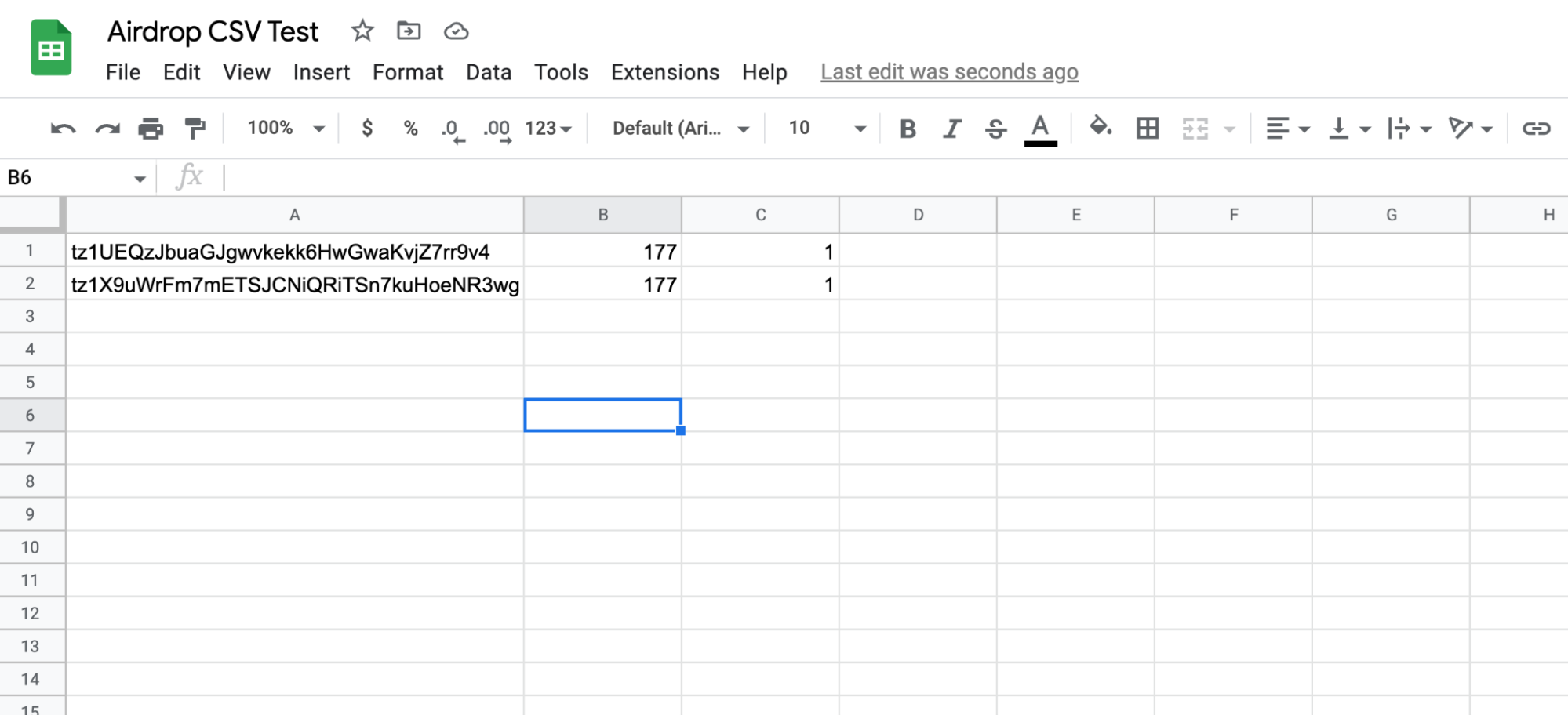Open the move to folder icon
1568x715 pixels.
pos(409,31)
